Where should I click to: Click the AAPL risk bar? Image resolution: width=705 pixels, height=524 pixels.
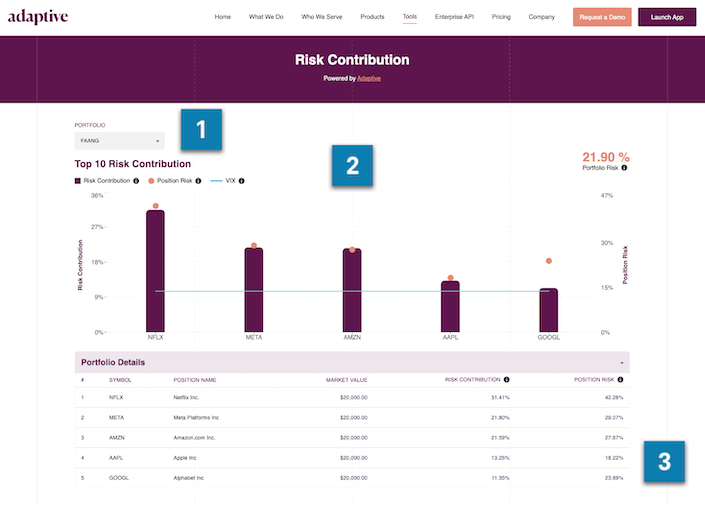coord(450,307)
